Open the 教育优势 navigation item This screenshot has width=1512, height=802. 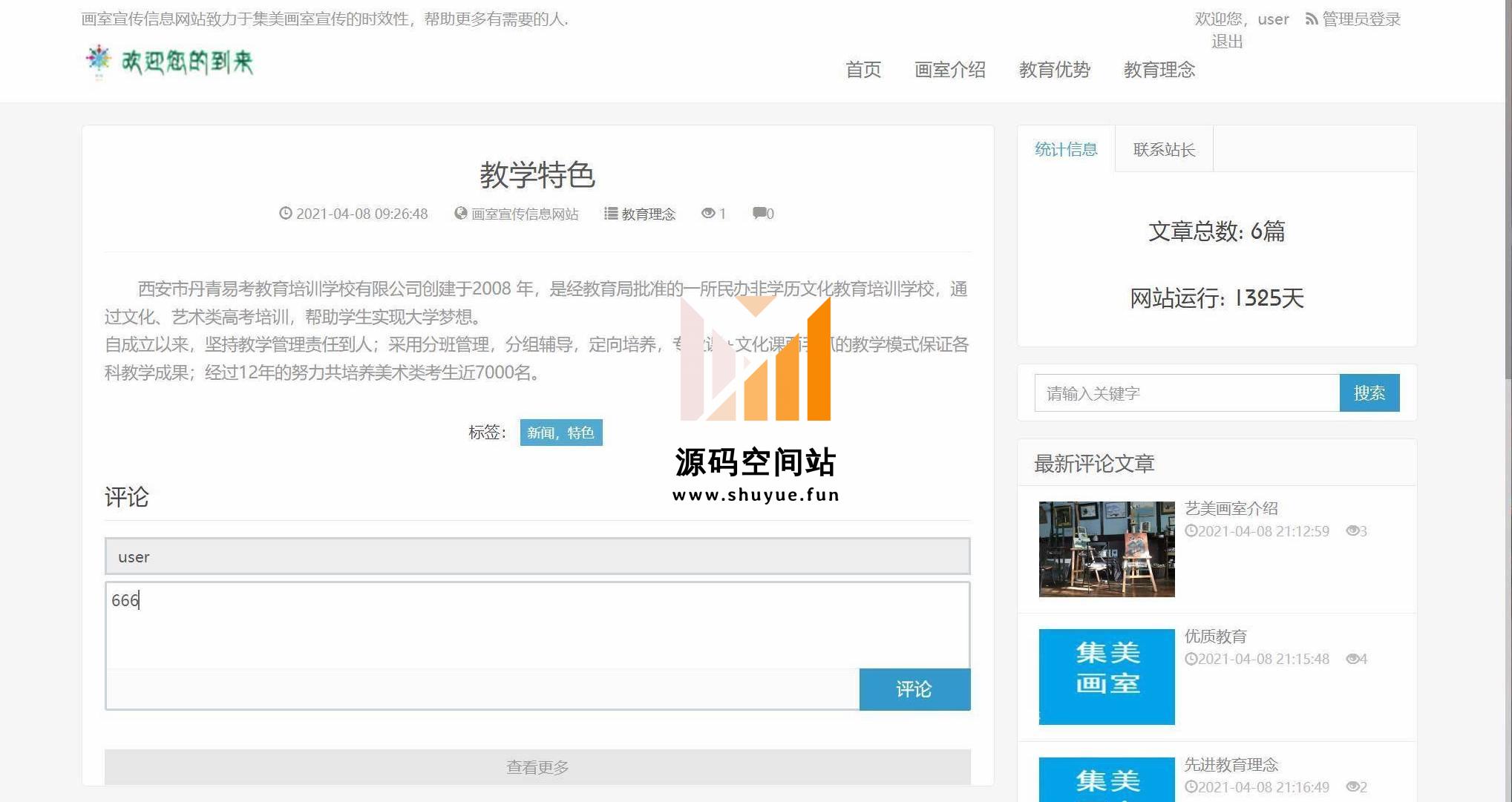pyautogui.click(x=1054, y=70)
